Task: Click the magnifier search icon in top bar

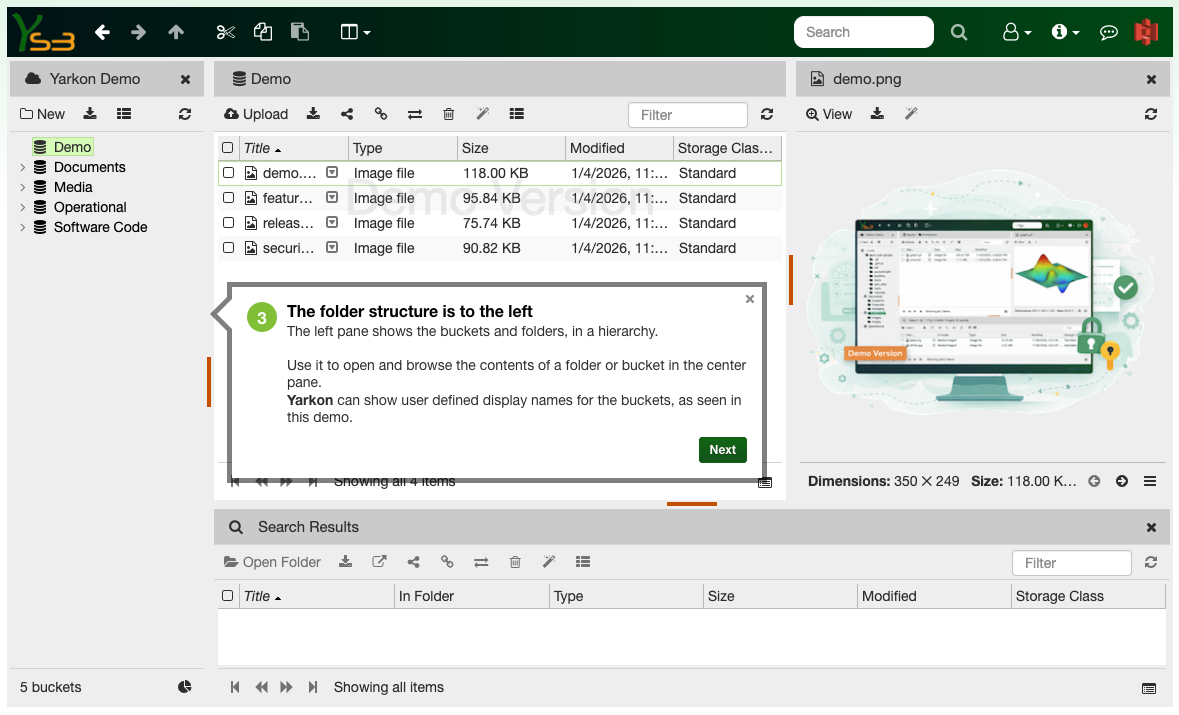Action: tap(959, 32)
